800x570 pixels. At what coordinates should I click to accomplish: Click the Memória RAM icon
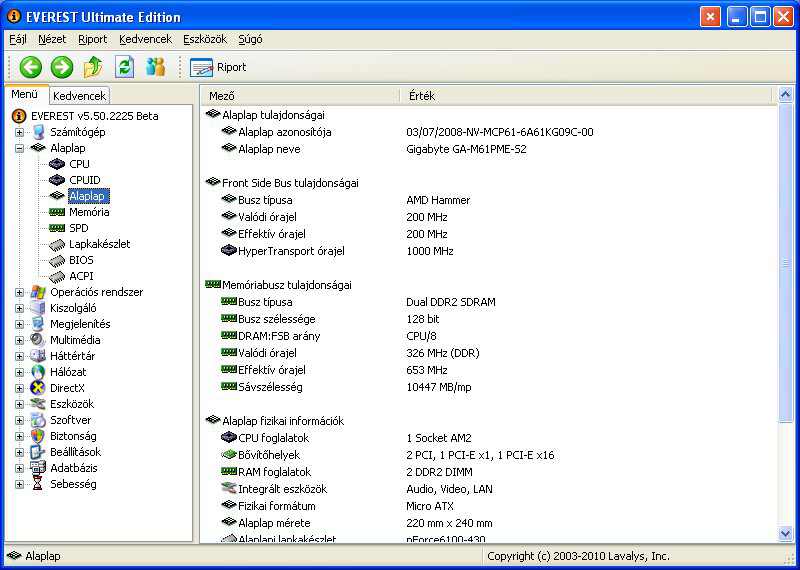point(57,212)
